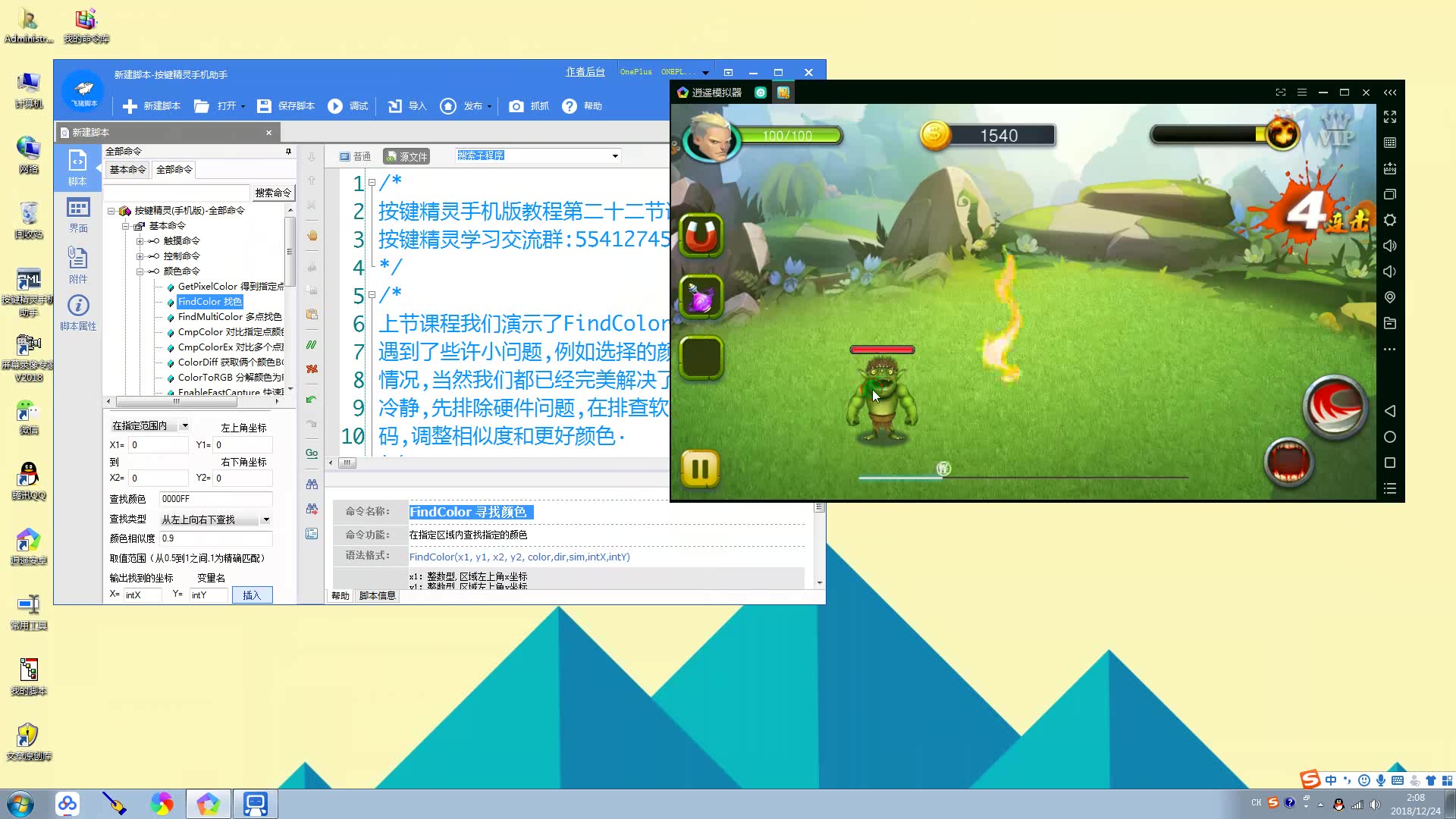The image size is (1456, 819).
Task: Click the 插入 insert button
Action: tap(252, 595)
